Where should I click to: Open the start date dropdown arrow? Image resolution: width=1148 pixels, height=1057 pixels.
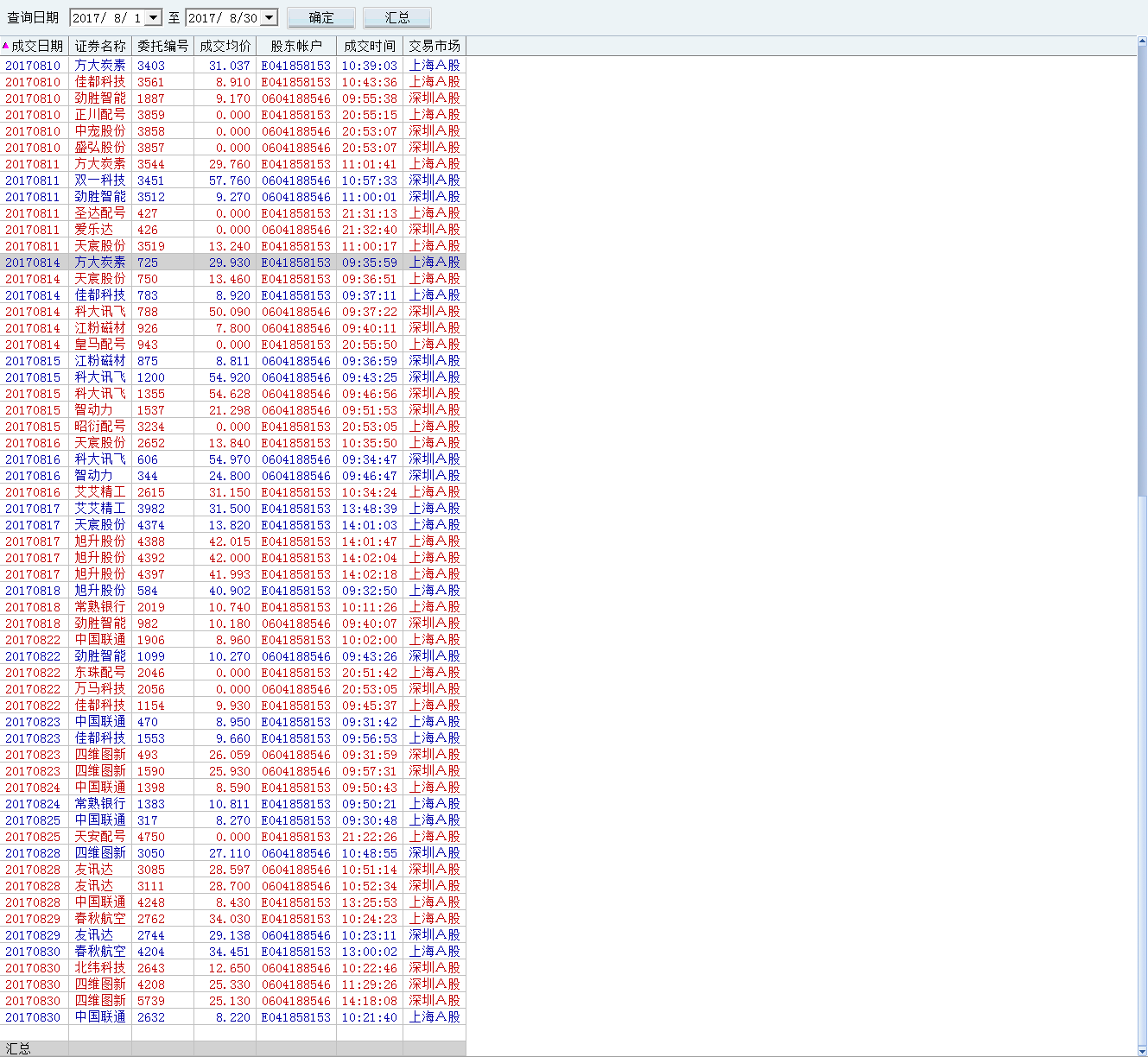tap(154, 17)
